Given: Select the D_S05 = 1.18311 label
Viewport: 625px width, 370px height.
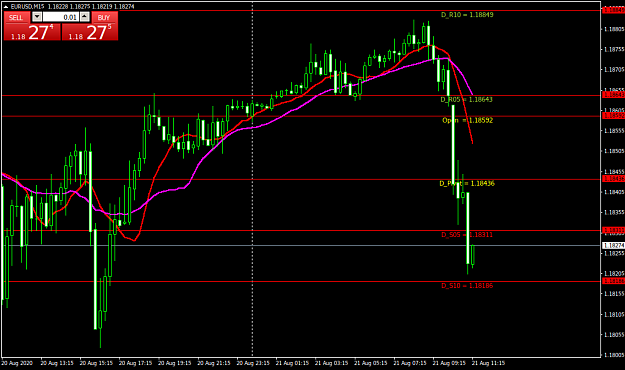Looking at the screenshot, I should [x=467, y=234].
